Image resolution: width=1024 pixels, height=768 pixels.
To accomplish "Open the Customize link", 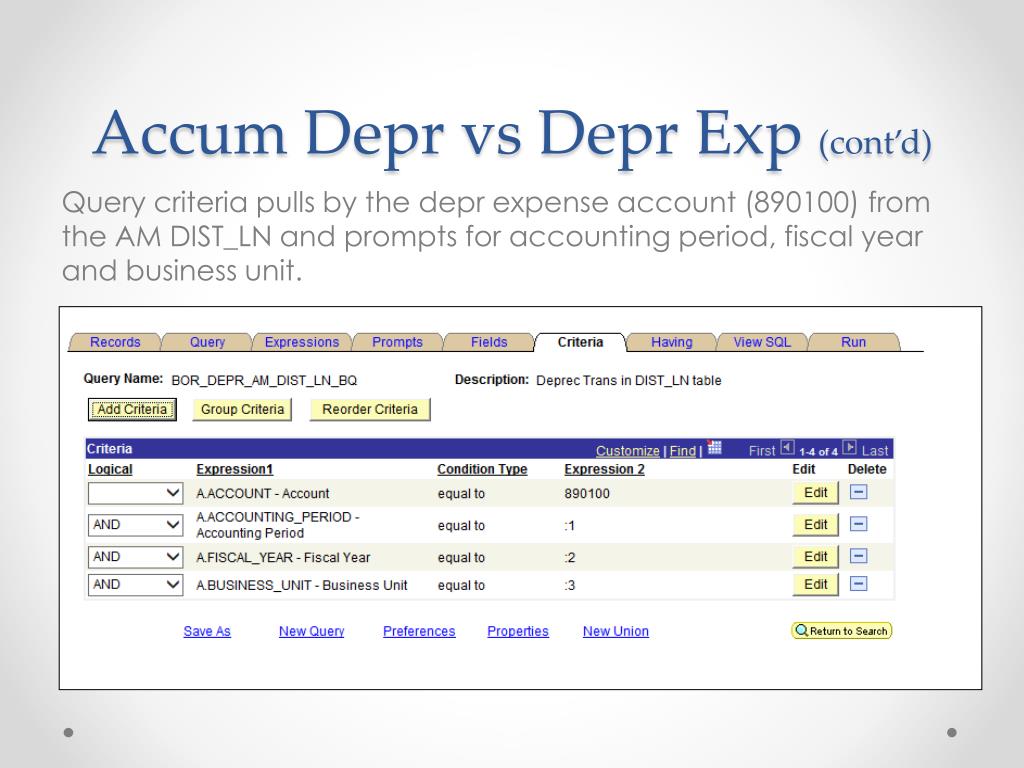I will [628, 451].
